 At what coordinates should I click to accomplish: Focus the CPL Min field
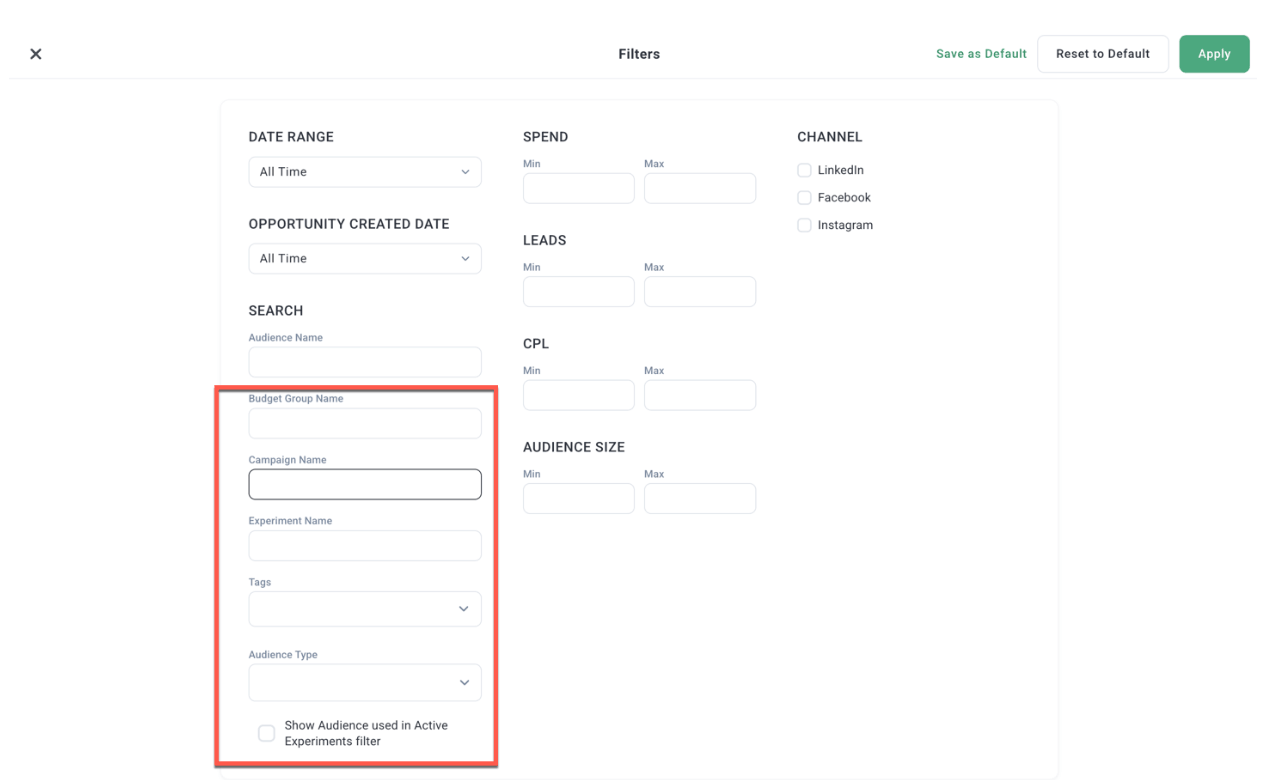point(578,394)
